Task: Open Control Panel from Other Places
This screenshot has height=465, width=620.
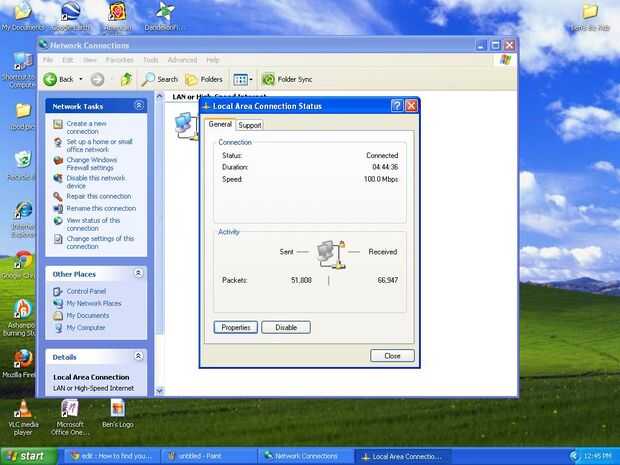Action: click(86, 291)
